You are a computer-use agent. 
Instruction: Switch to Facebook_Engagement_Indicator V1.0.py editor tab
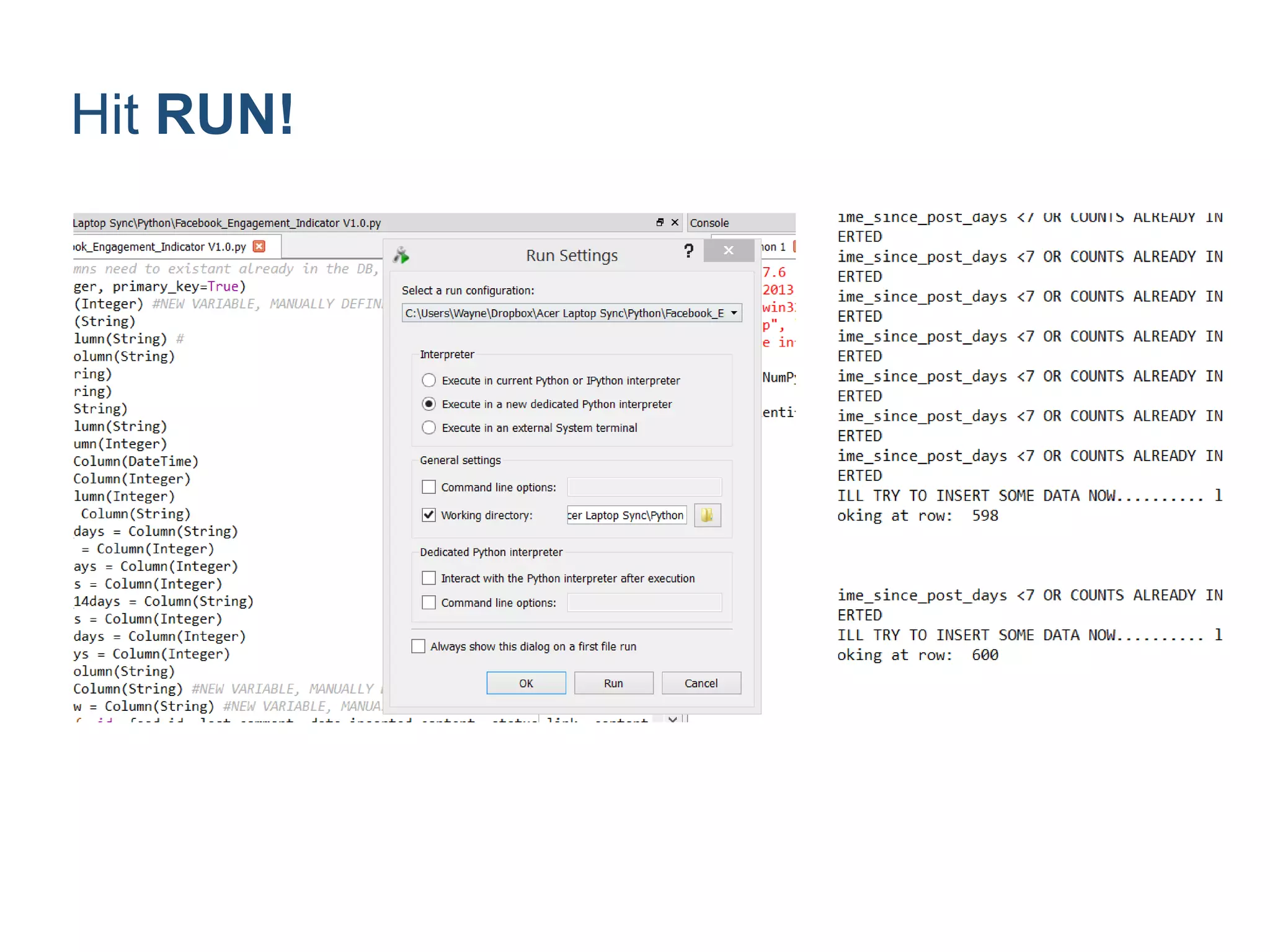point(161,247)
